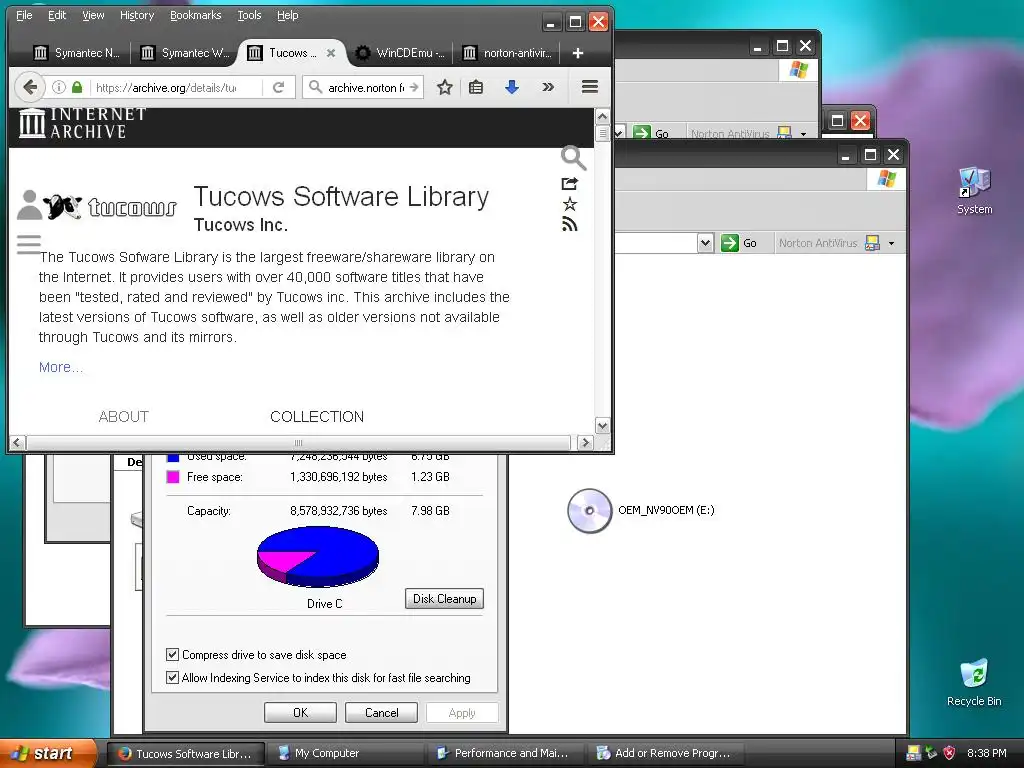Click the Drive C pie chart
Image resolution: width=1024 pixels, height=768 pixels.
coord(317,556)
